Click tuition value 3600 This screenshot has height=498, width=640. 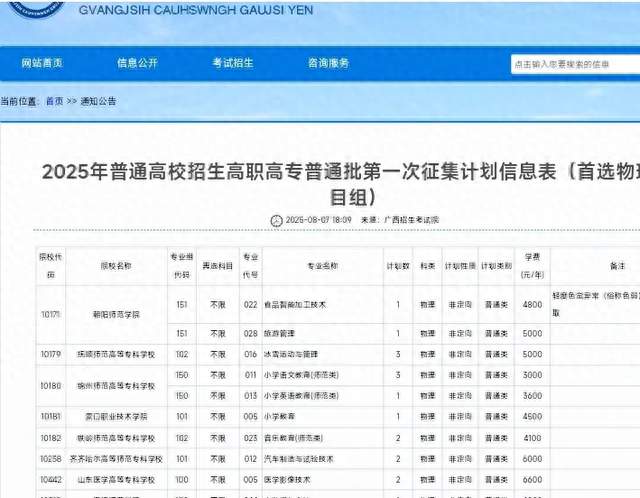tap(532, 396)
